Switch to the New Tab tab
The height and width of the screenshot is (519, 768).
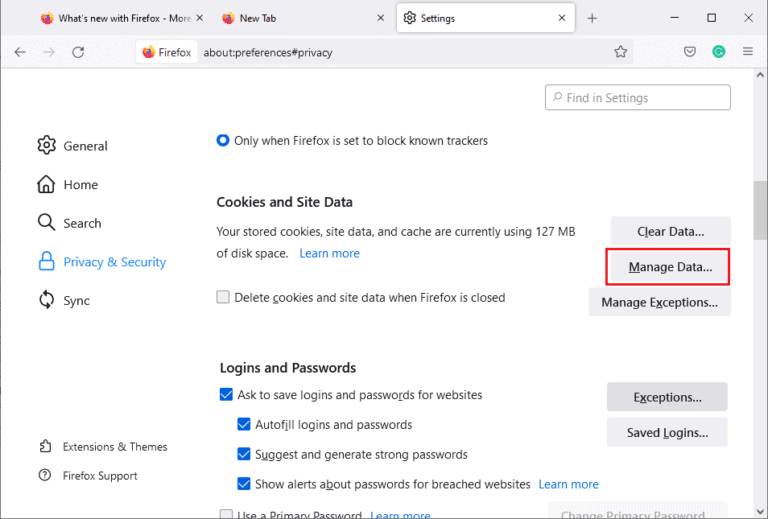click(x=300, y=18)
